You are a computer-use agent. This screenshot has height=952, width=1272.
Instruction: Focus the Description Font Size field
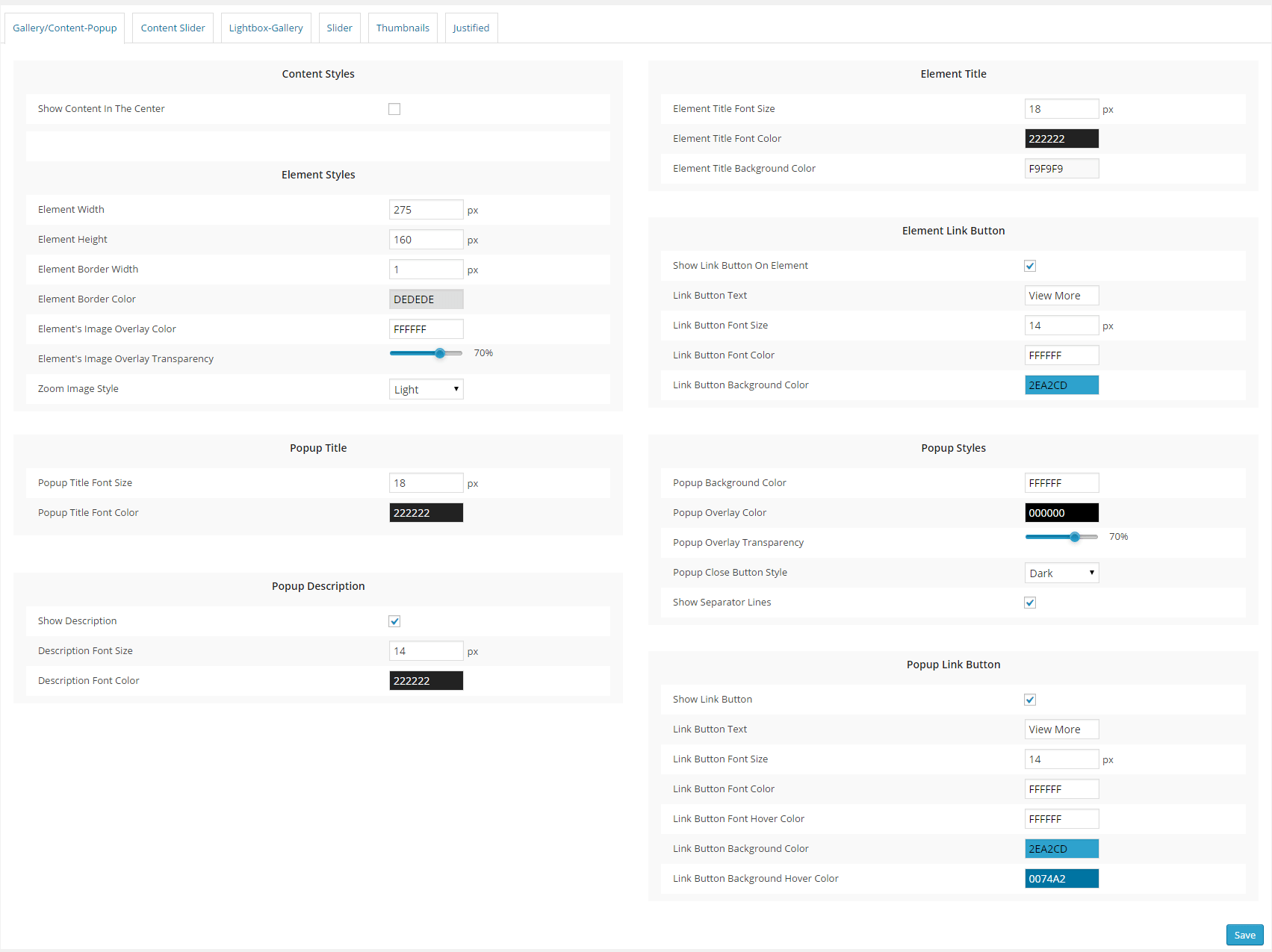(x=426, y=651)
